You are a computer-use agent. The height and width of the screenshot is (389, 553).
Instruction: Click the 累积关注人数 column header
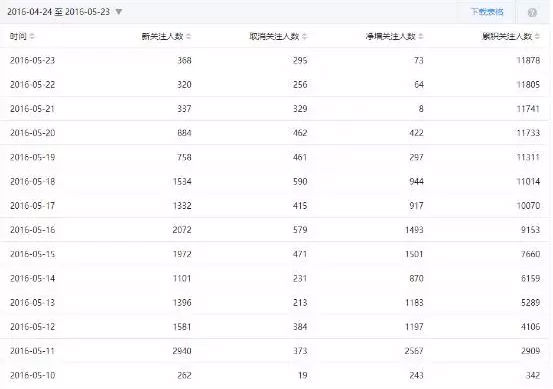coord(507,36)
